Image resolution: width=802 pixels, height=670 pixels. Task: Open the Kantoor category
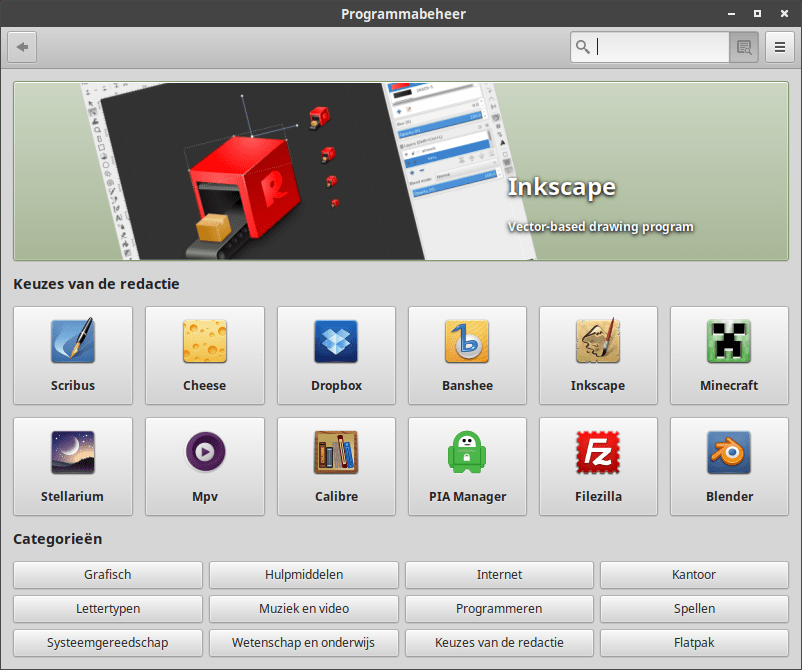694,575
